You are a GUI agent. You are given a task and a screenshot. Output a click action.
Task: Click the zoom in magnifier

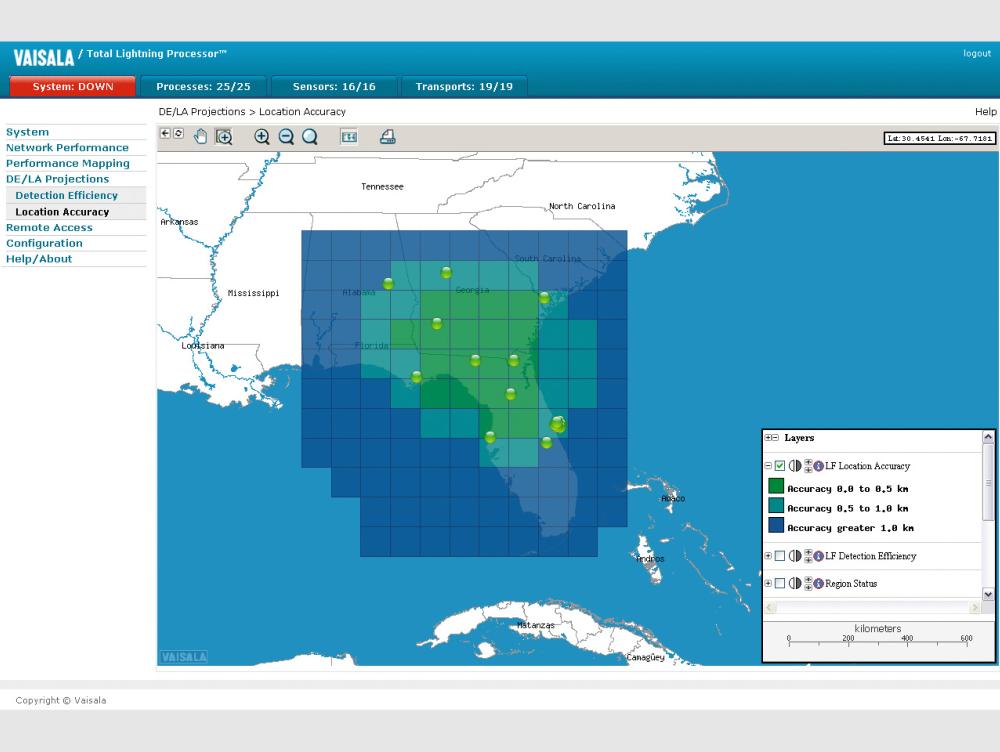(262, 137)
